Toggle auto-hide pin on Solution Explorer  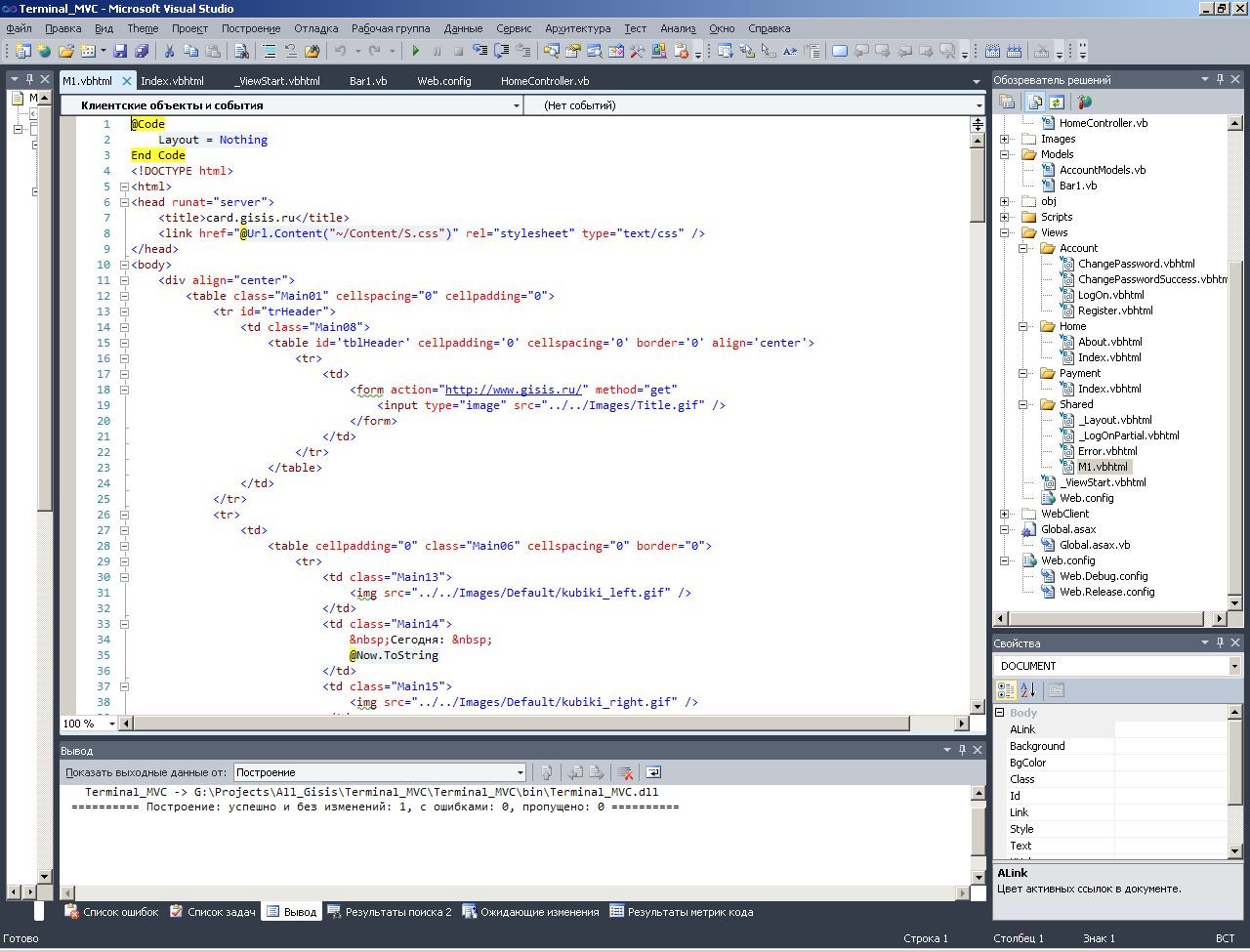[1220, 79]
